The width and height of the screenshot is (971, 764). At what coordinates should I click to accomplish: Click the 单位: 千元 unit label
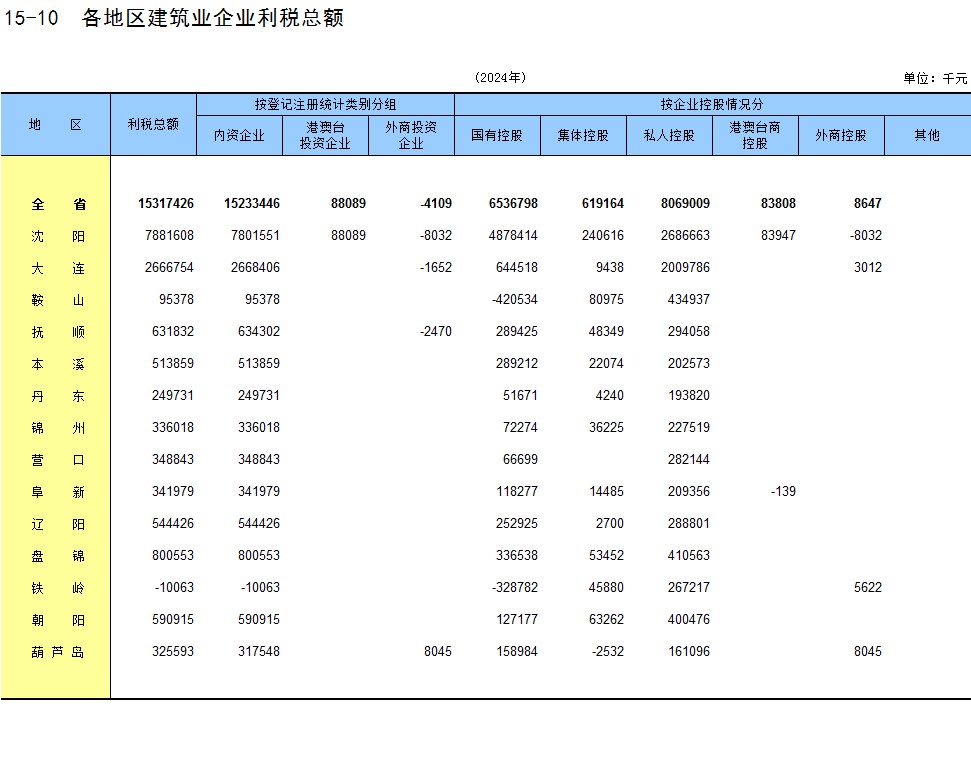click(935, 78)
